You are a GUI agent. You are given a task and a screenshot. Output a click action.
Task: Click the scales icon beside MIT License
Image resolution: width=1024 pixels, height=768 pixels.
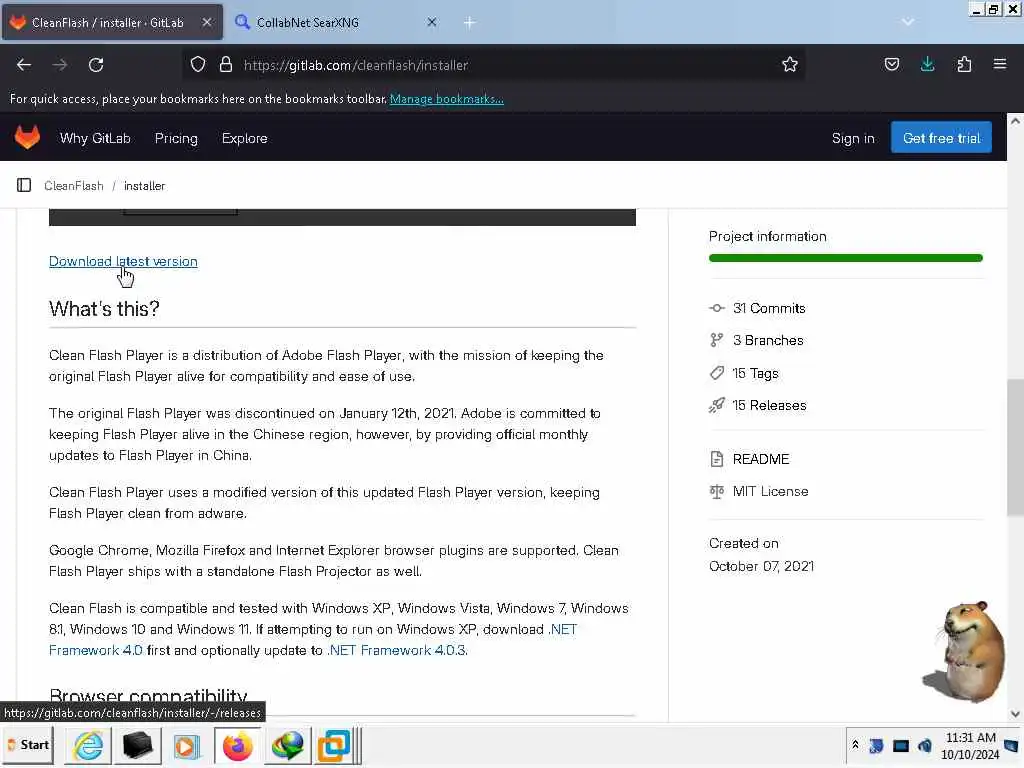[716, 491]
